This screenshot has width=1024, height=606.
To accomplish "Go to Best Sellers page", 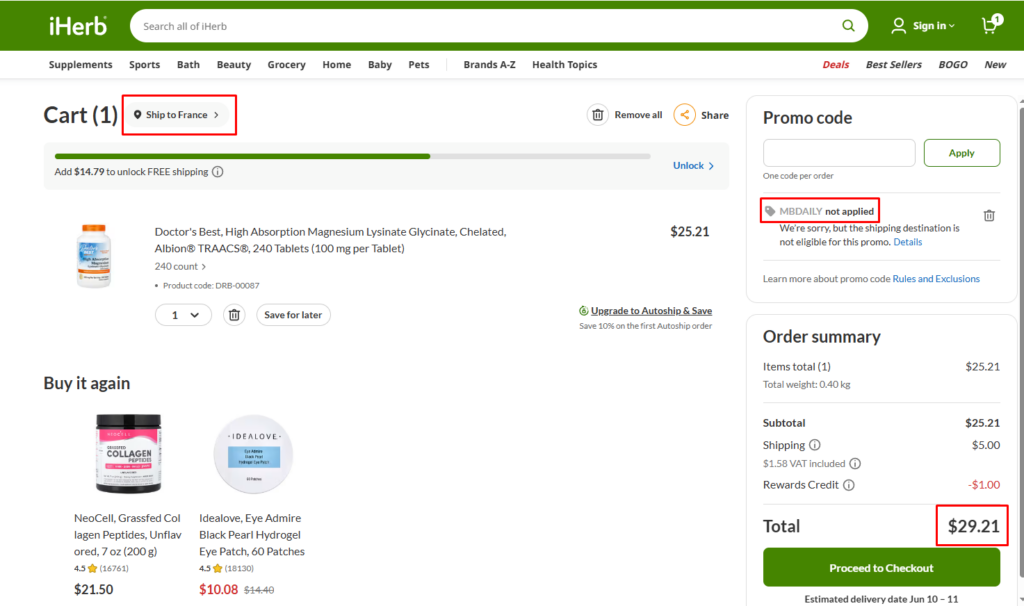I will pyautogui.click(x=893, y=65).
